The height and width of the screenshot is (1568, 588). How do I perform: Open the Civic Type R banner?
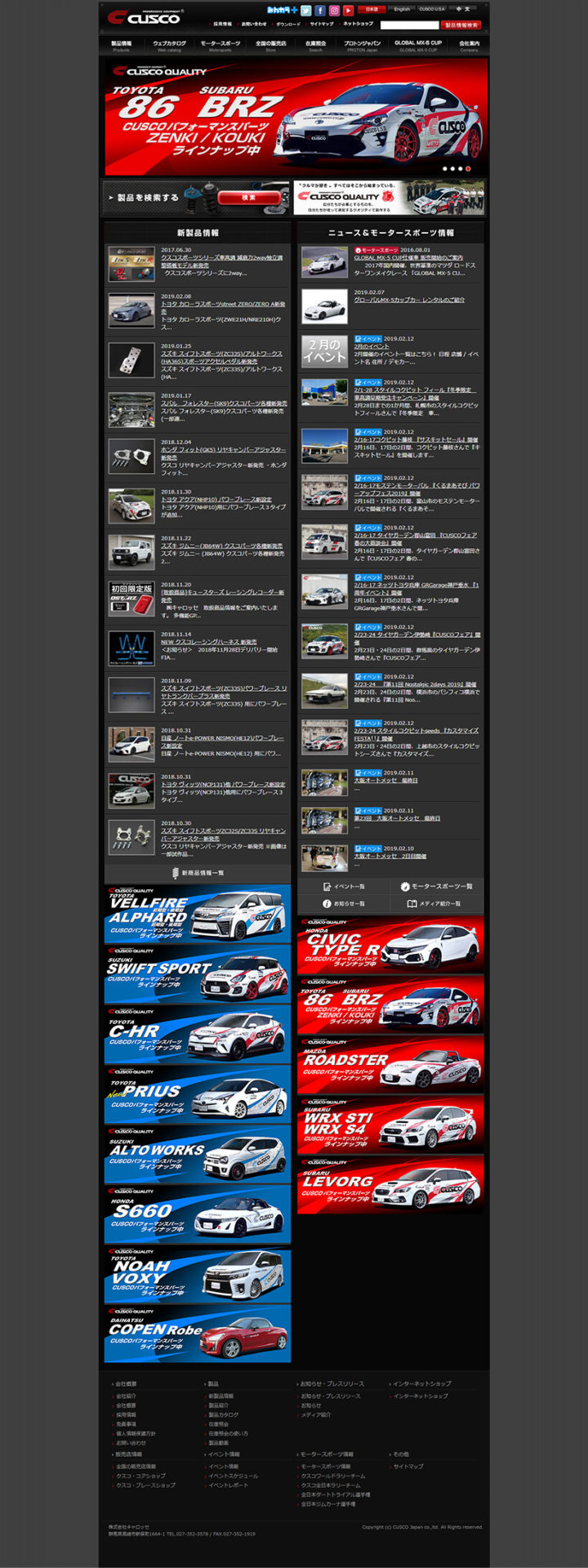[x=390, y=945]
